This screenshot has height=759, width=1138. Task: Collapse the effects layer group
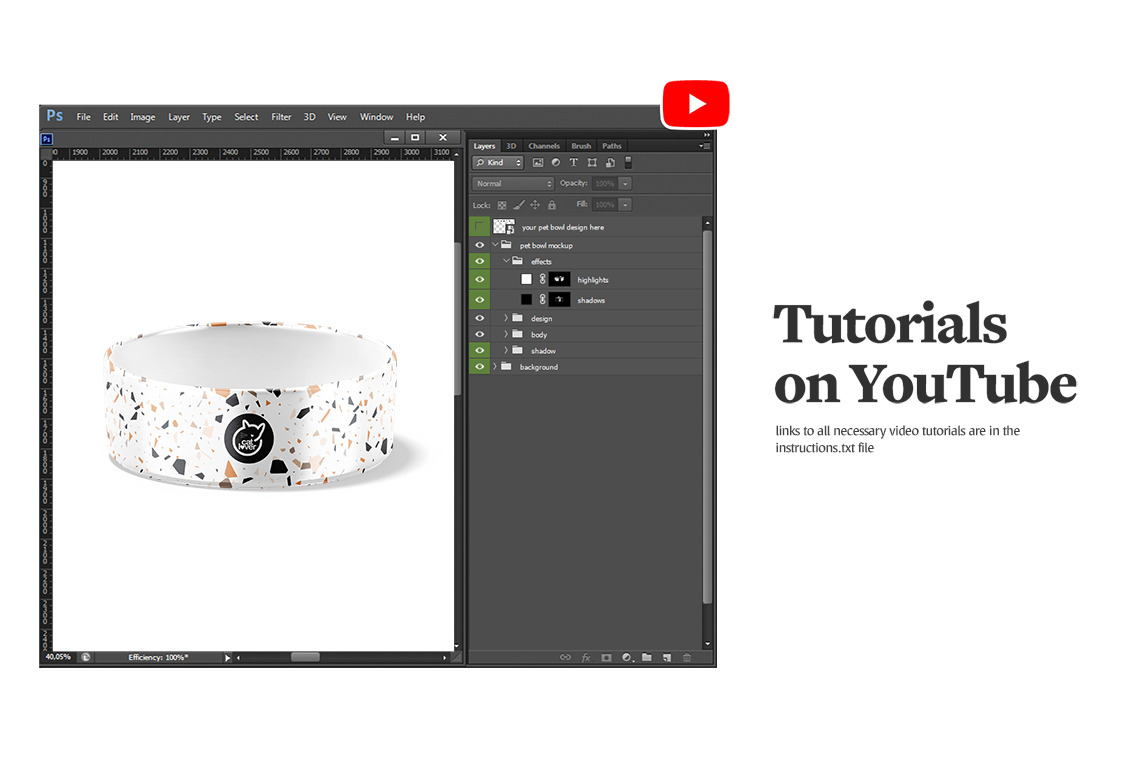tap(506, 261)
